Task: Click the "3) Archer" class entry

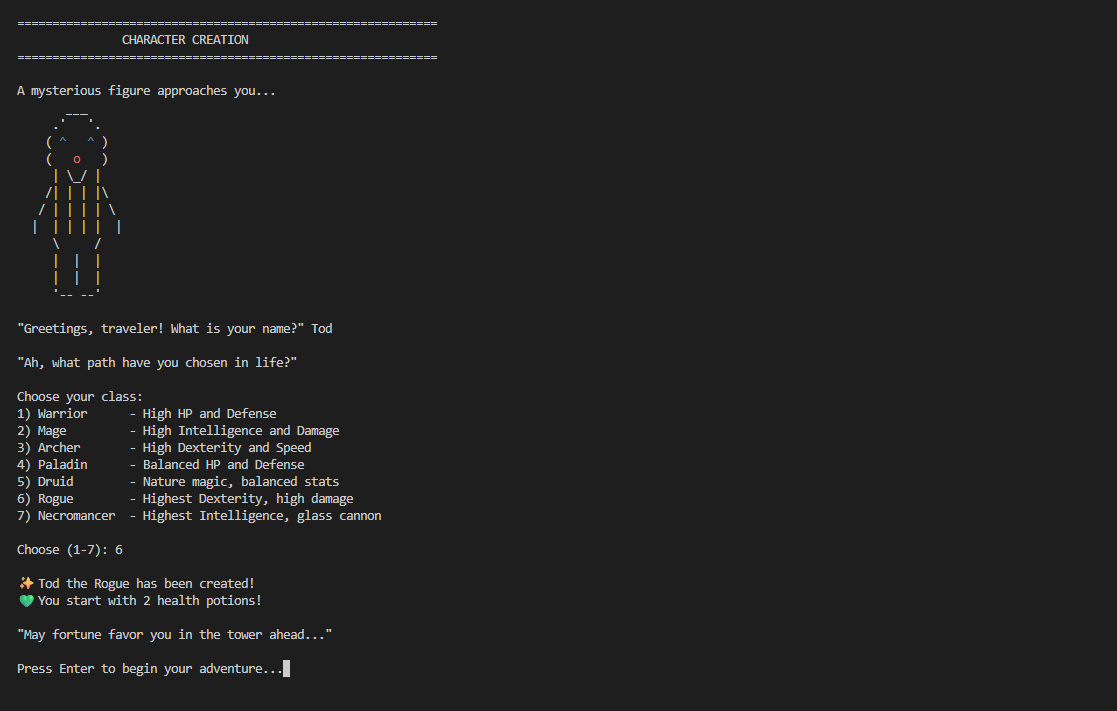Action: pyautogui.click(x=49, y=448)
